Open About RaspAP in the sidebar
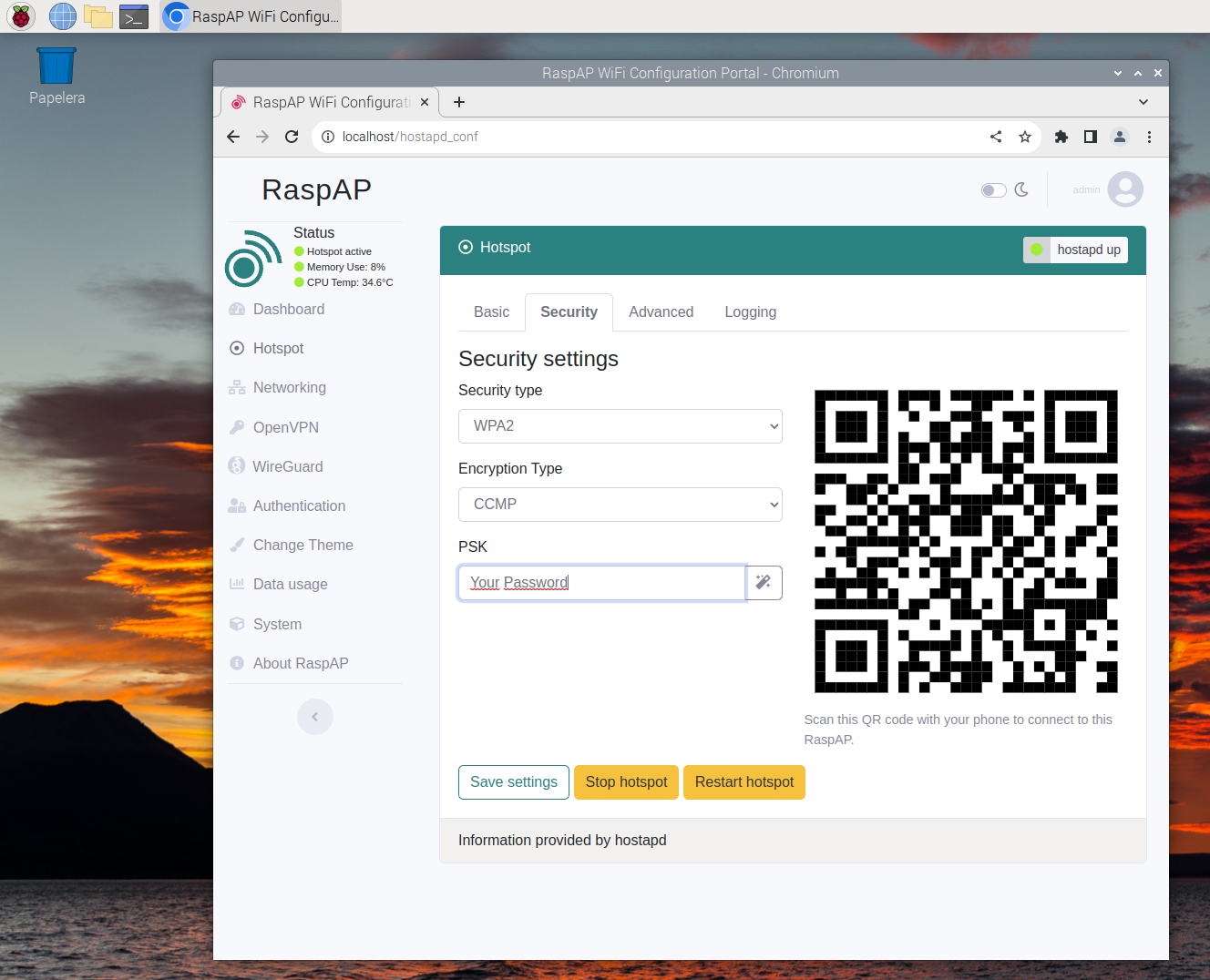Viewport: 1210px width, 980px height. click(289, 664)
